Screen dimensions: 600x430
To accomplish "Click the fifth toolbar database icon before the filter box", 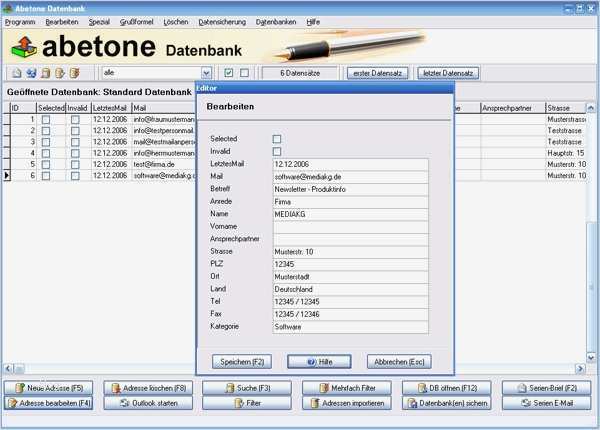I will [74, 73].
